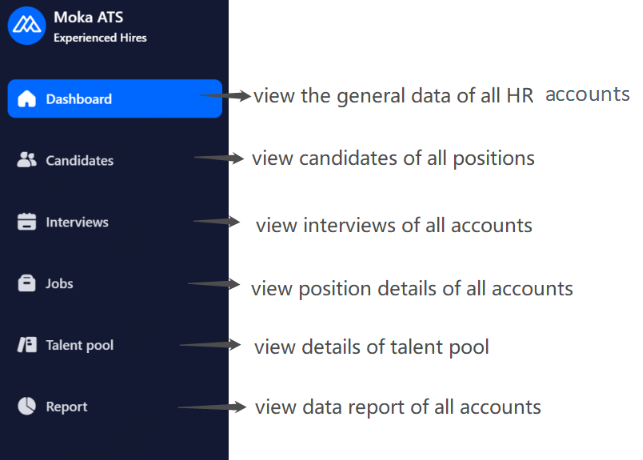This screenshot has height=460, width=643.
Task: Click the "view interviews of all accounts" annotation
Action: pyautogui.click(x=394, y=225)
